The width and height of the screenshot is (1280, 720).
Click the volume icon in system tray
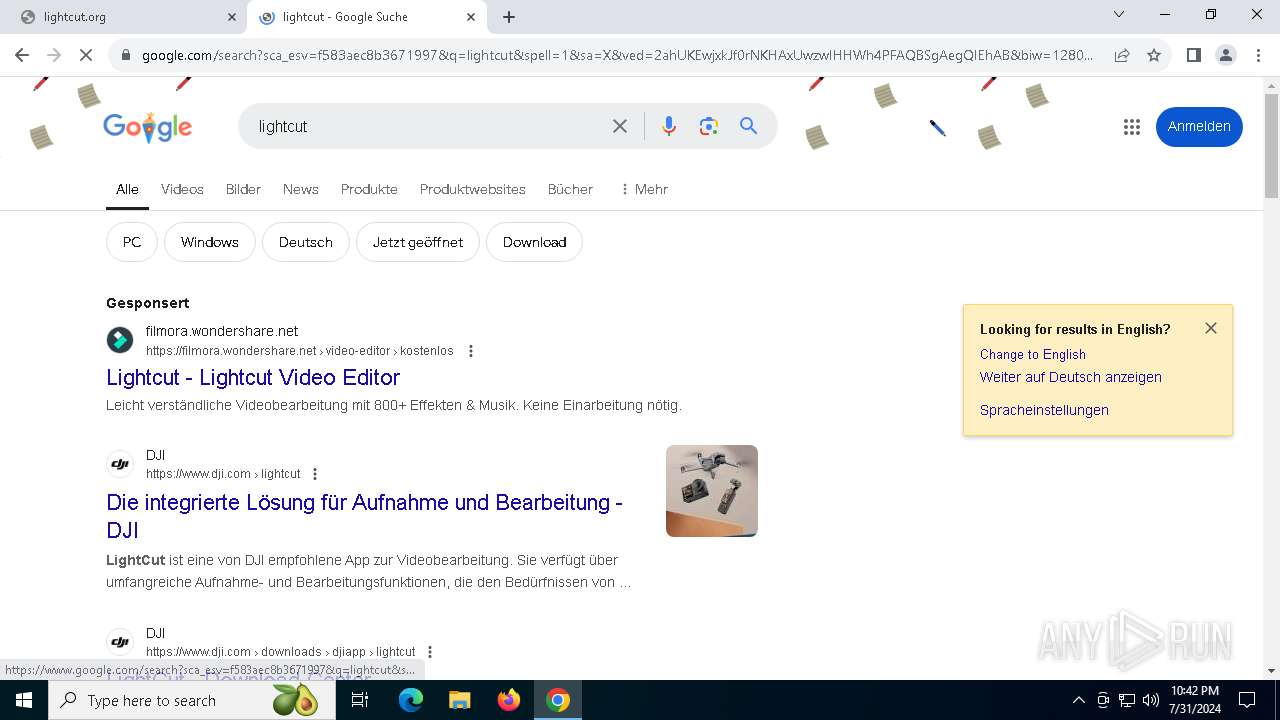[1151, 700]
